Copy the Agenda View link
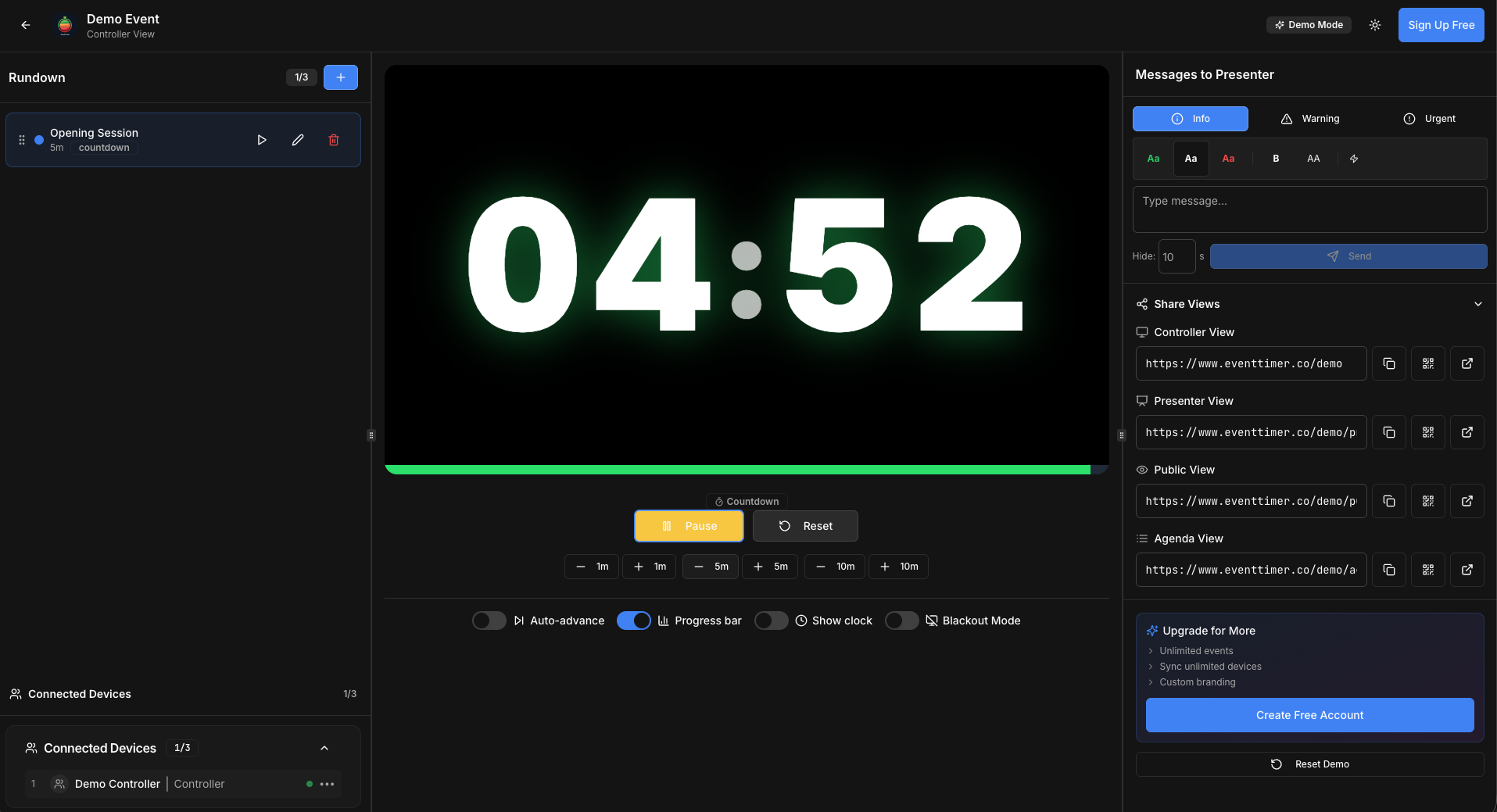This screenshot has width=1497, height=812. pyautogui.click(x=1388, y=569)
